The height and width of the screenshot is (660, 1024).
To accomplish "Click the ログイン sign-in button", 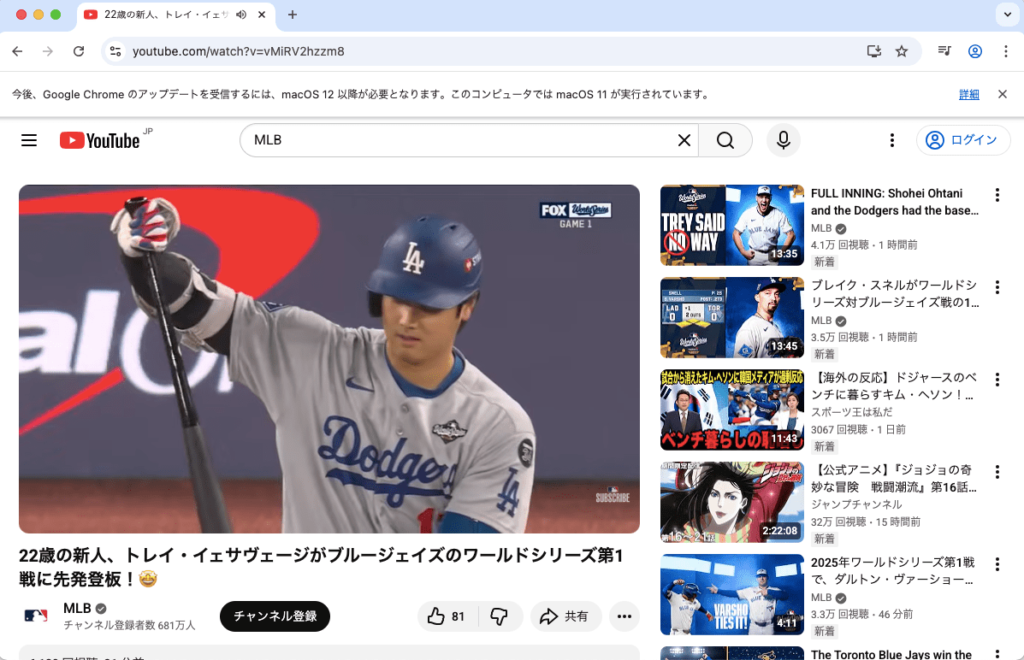I will [x=963, y=140].
